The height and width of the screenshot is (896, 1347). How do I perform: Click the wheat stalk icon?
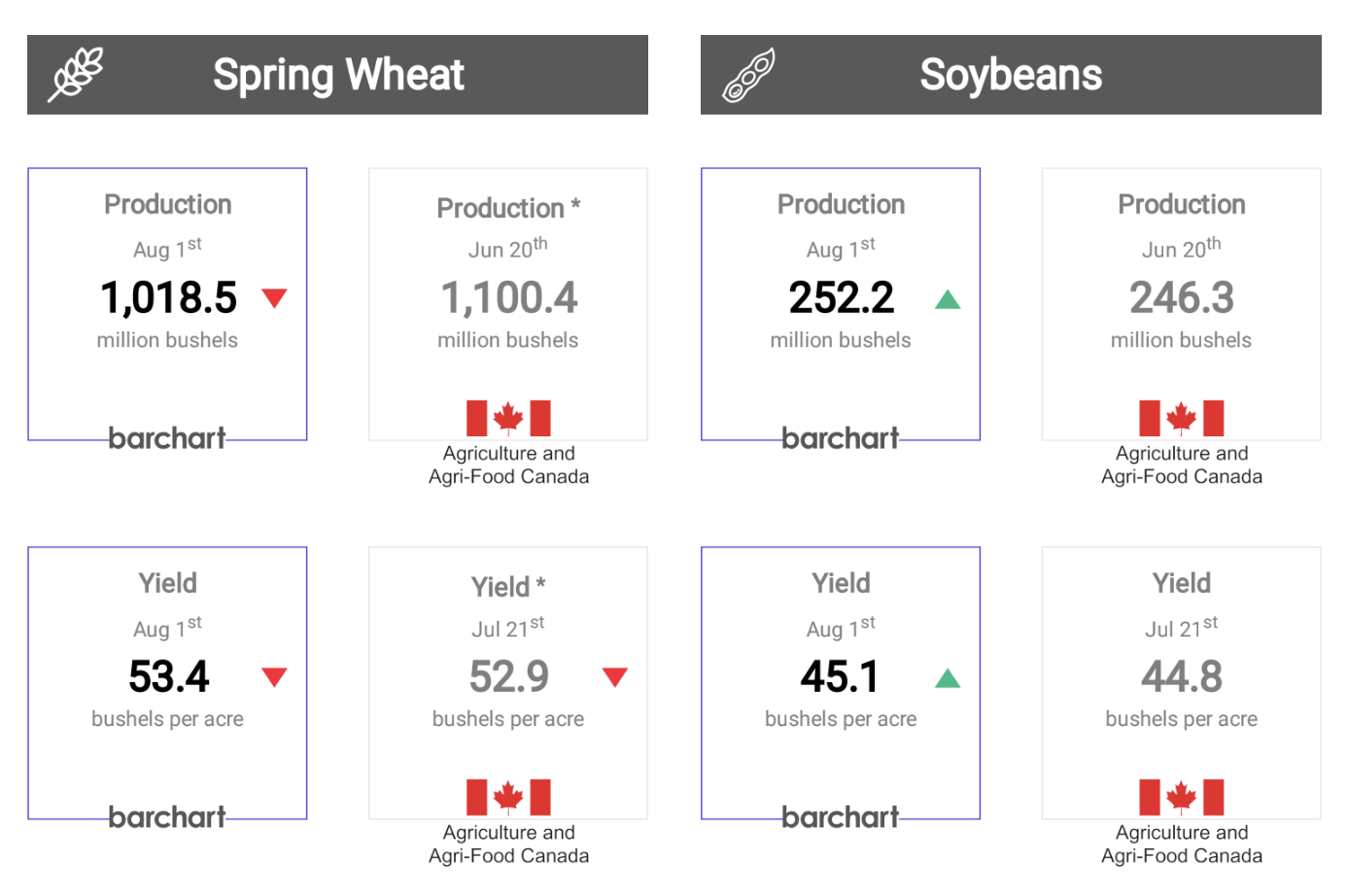77,74
